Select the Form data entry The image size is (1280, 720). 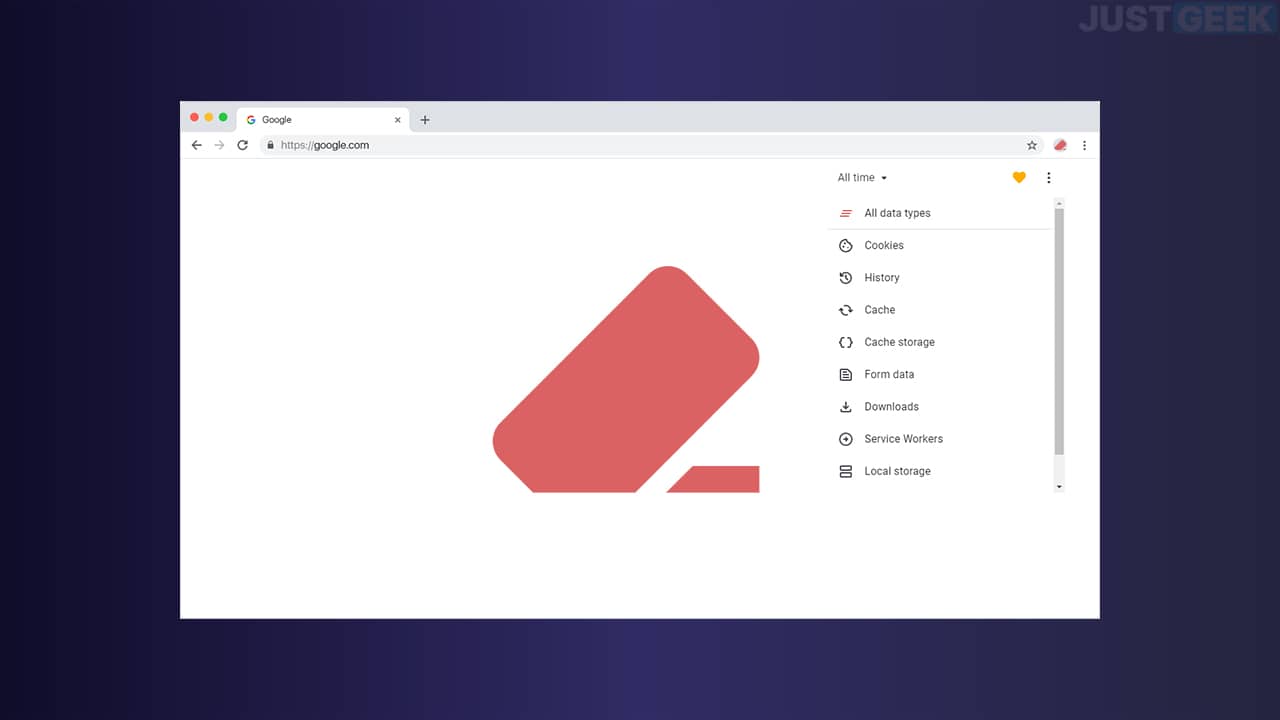940,374
